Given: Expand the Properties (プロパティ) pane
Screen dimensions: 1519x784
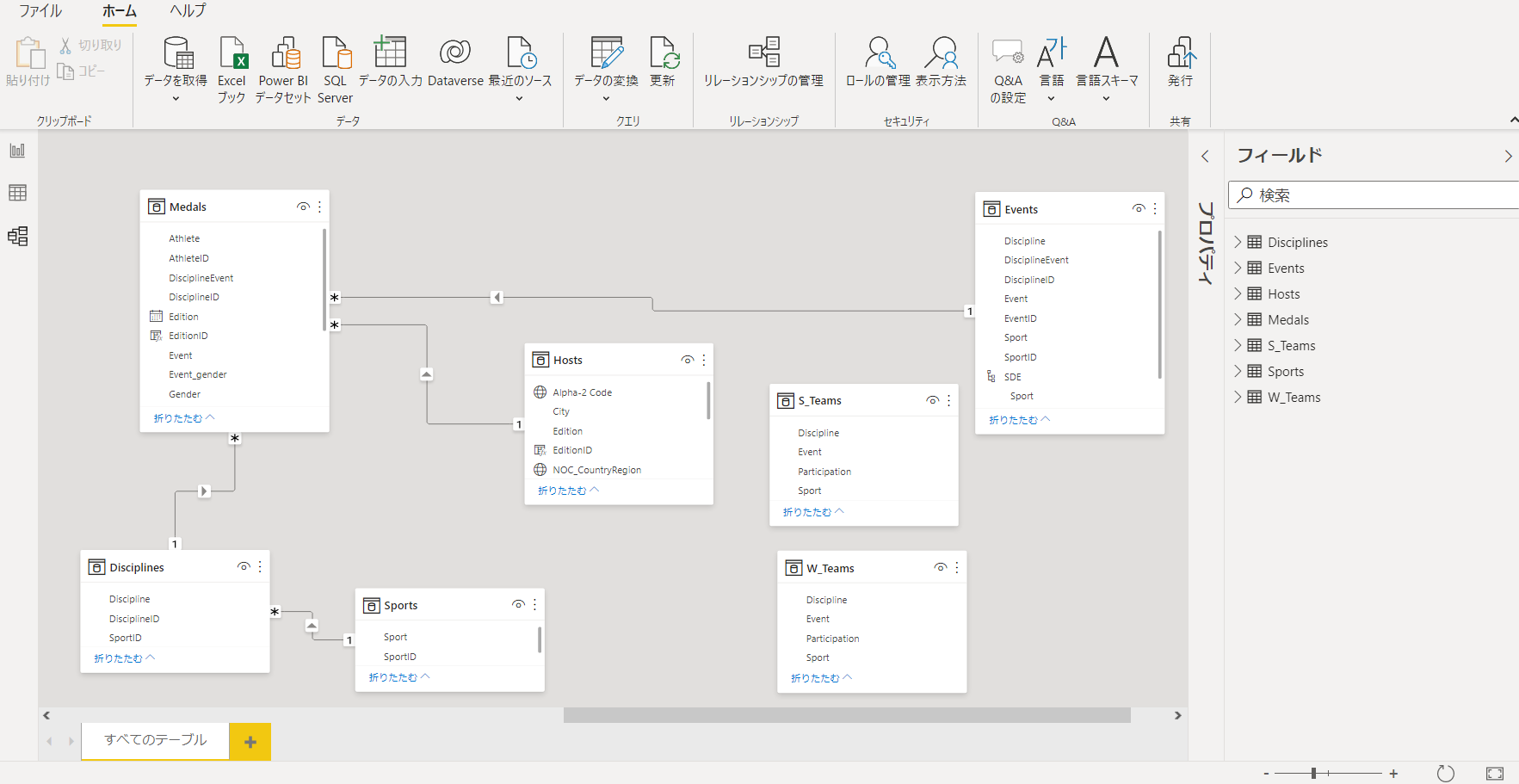Looking at the screenshot, I should [1205, 156].
